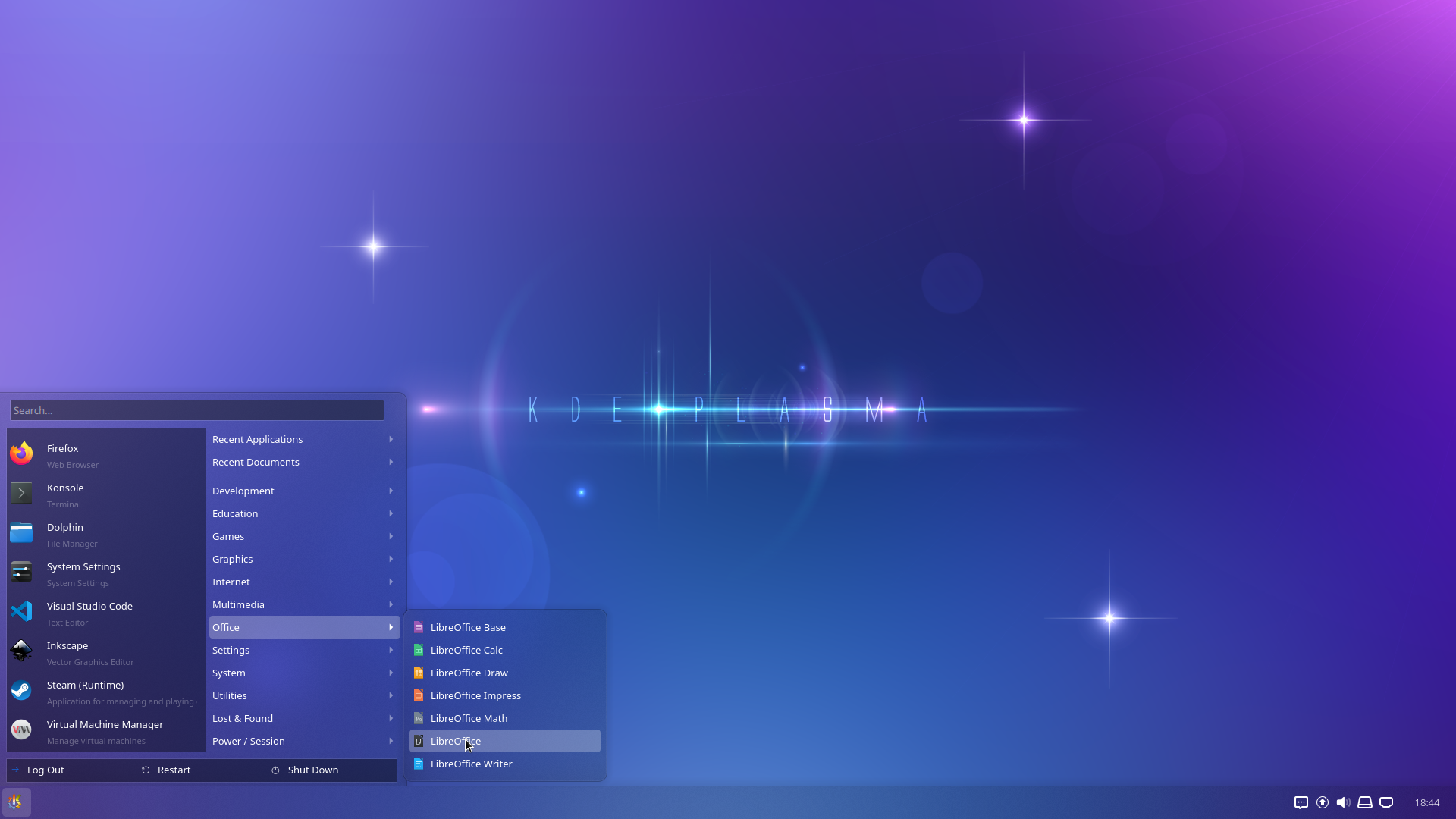1456x819 pixels.
Task: Open Konsole terminal icon in favorites
Action: coord(21,493)
